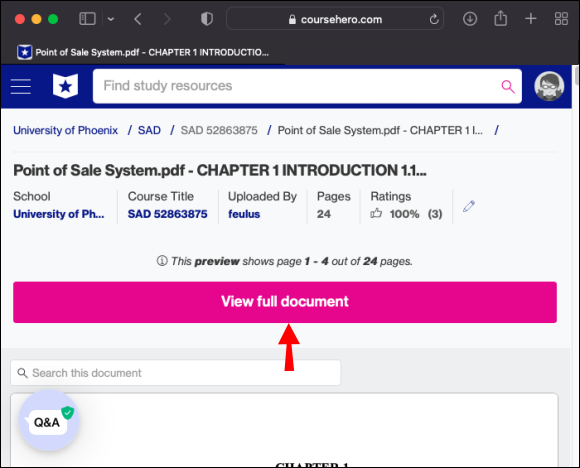Click the View full document button

(285, 302)
